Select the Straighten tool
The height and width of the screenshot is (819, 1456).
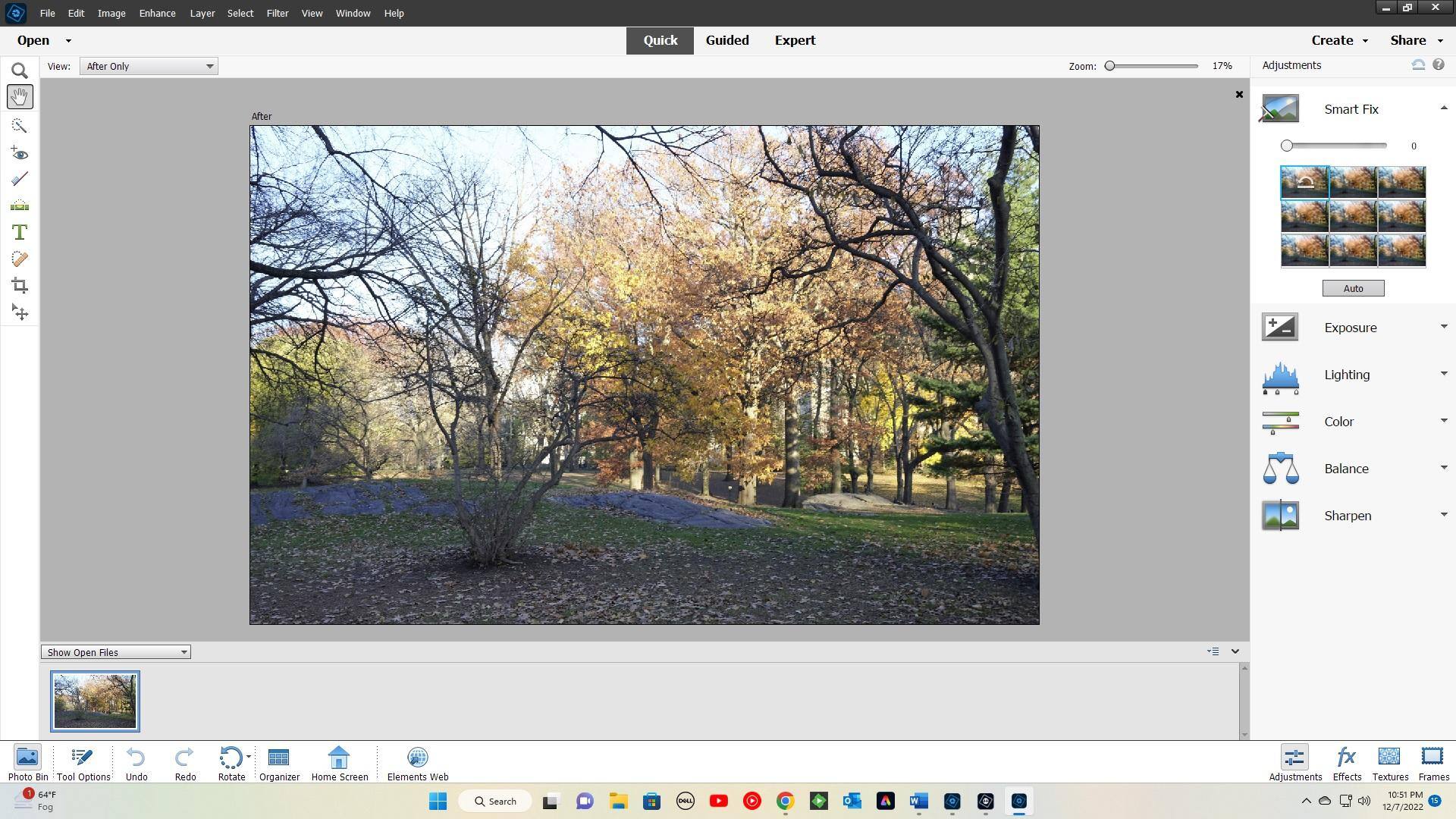tap(20, 206)
